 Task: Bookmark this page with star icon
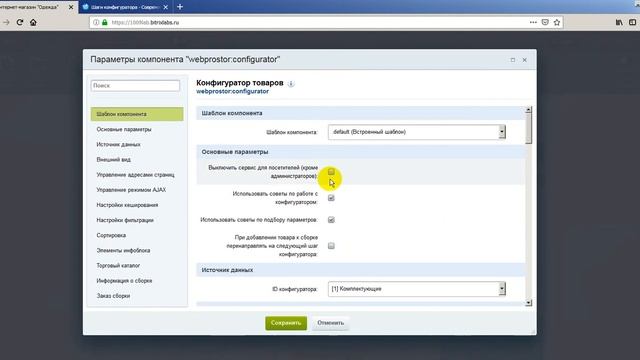click(x=557, y=22)
